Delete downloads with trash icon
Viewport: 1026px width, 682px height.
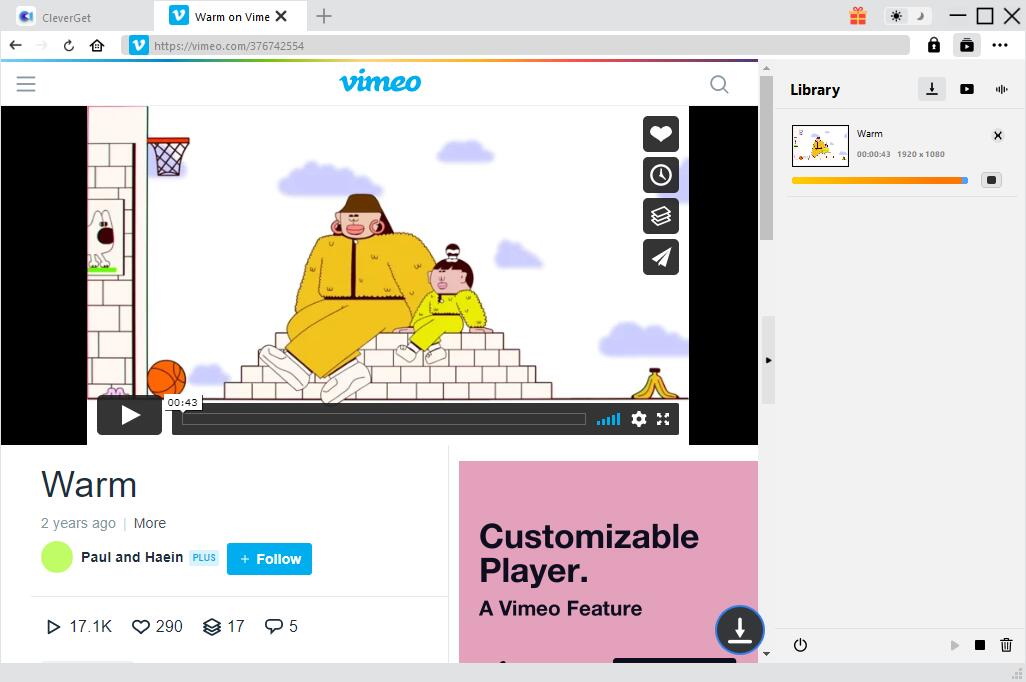coord(1006,645)
